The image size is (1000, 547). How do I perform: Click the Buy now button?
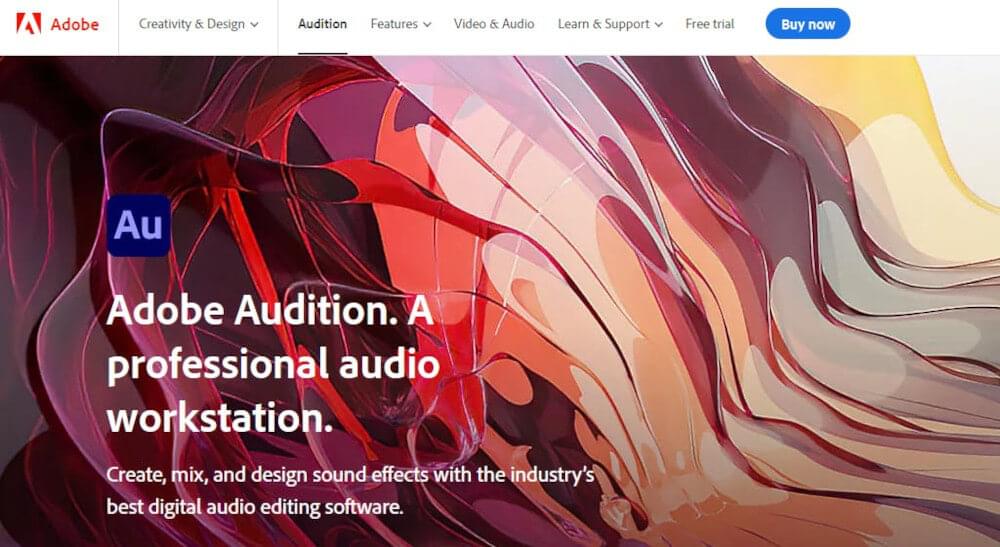click(807, 24)
